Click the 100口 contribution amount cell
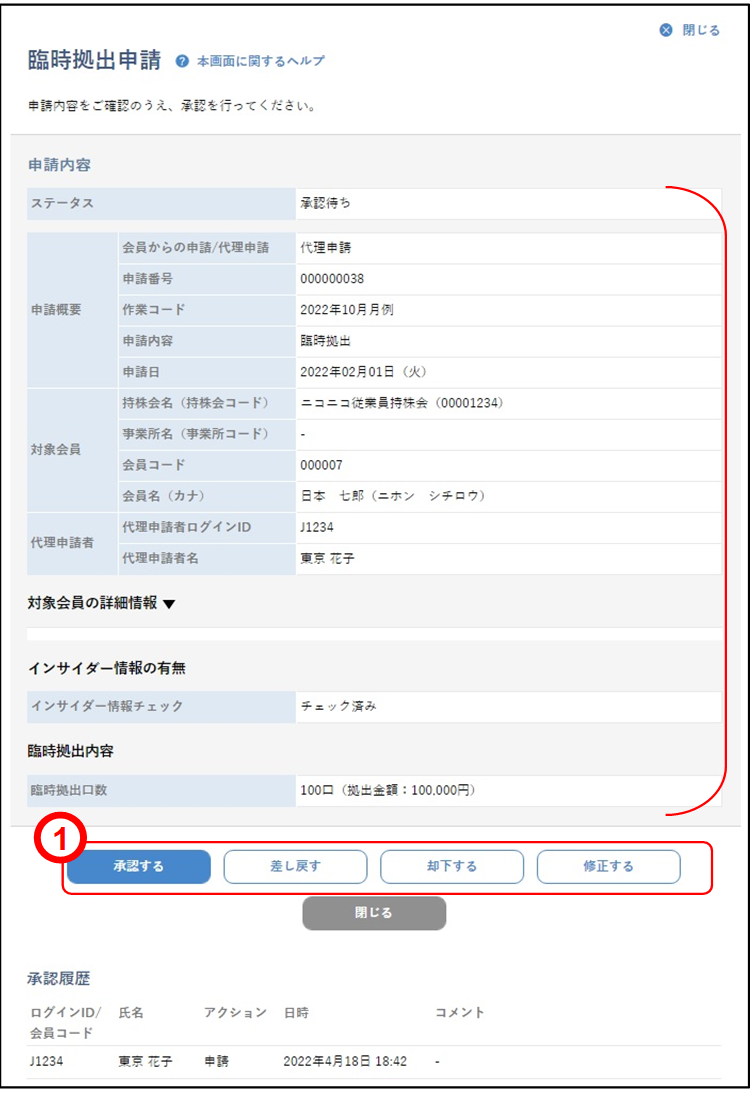The height and width of the screenshot is (1095, 750). (385, 790)
